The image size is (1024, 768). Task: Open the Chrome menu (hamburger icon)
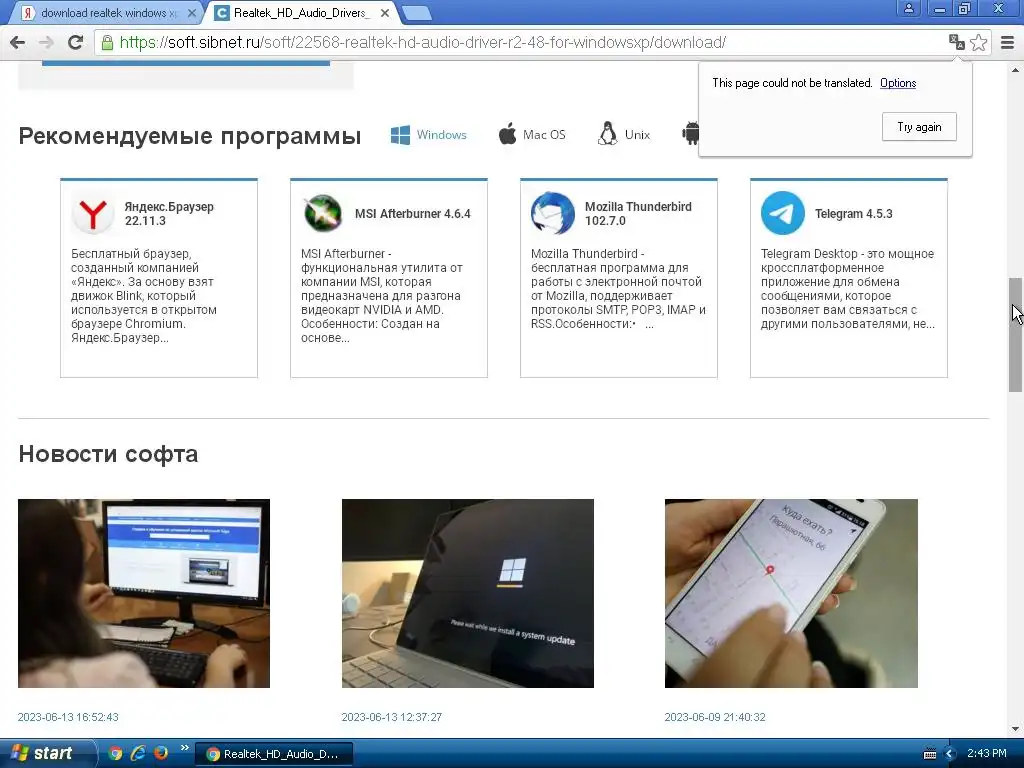tap(1007, 42)
